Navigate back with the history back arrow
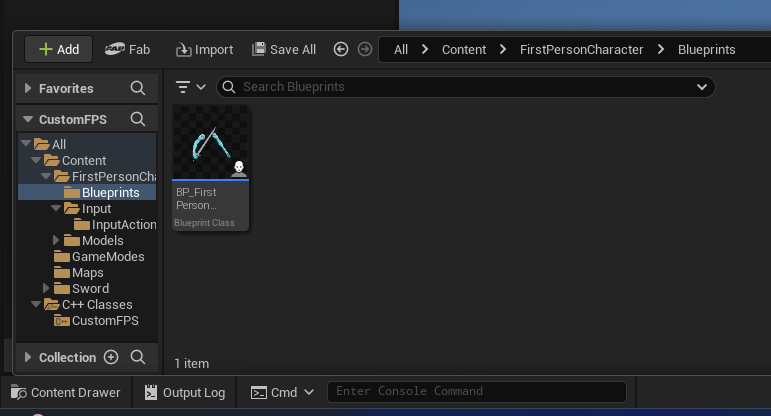This screenshot has width=771, height=416. 341,49
